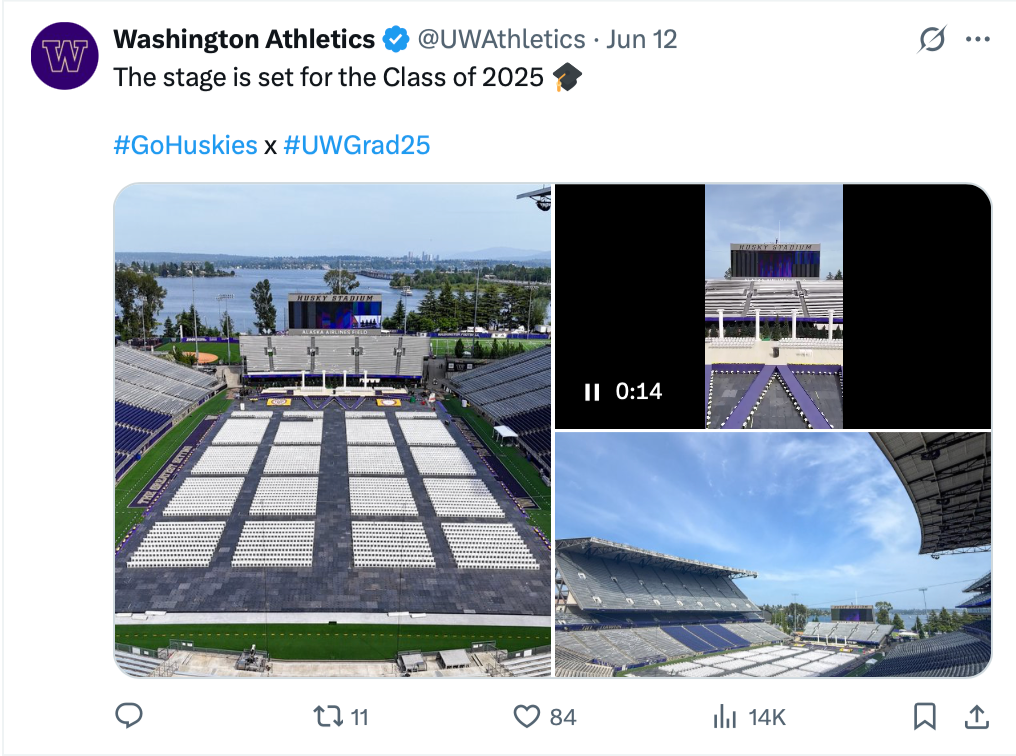Viewport: 1016px width, 756px height.
Task: Open the Jun 12 post timestamp
Action: pyautogui.click(x=641, y=40)
